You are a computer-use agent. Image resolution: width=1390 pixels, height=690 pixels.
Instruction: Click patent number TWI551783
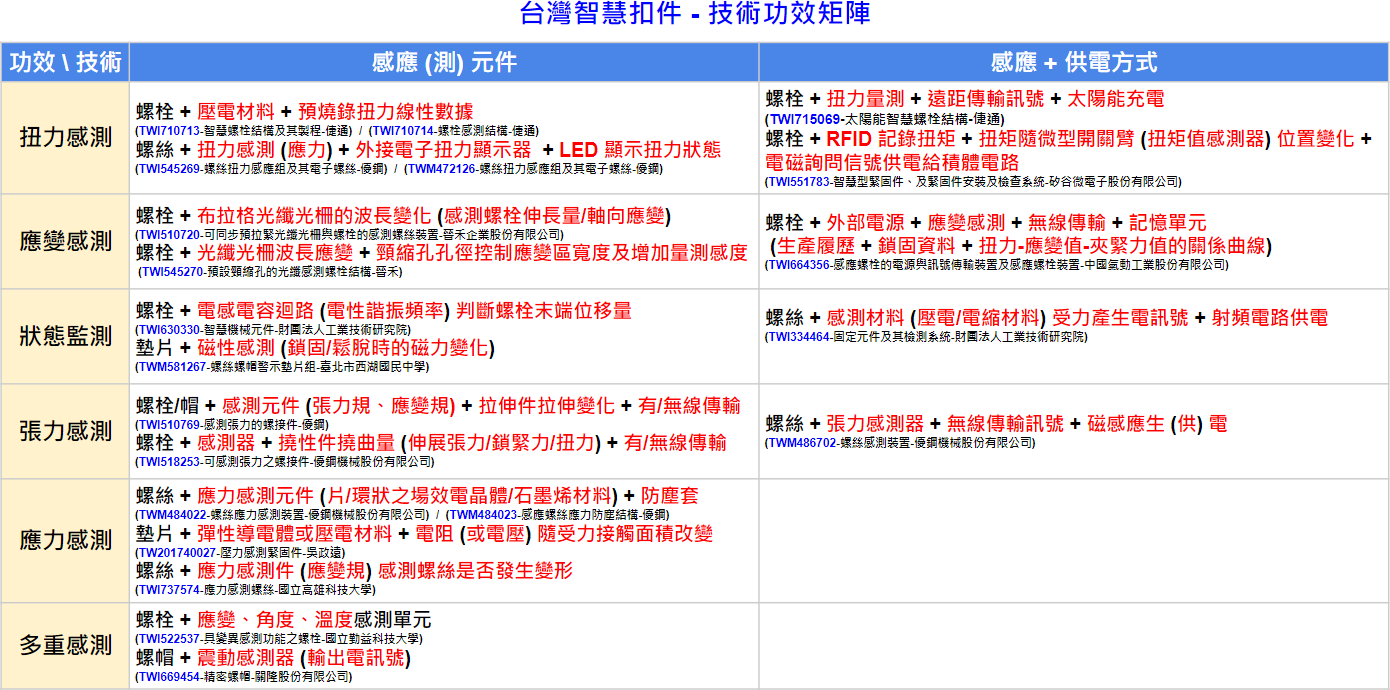click(798, 182)
